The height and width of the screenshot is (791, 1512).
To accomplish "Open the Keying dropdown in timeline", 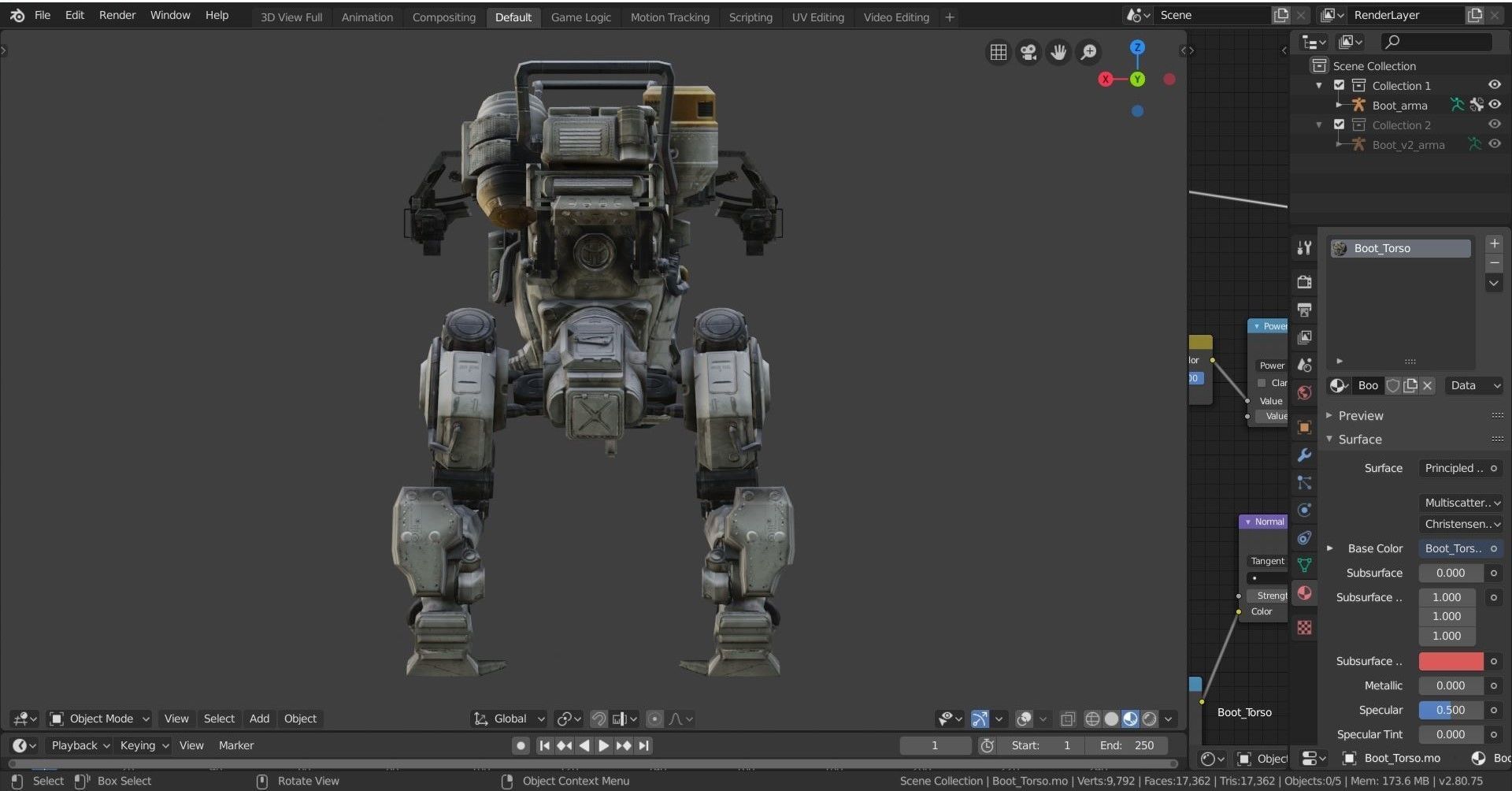I will (x=143, y=745).
